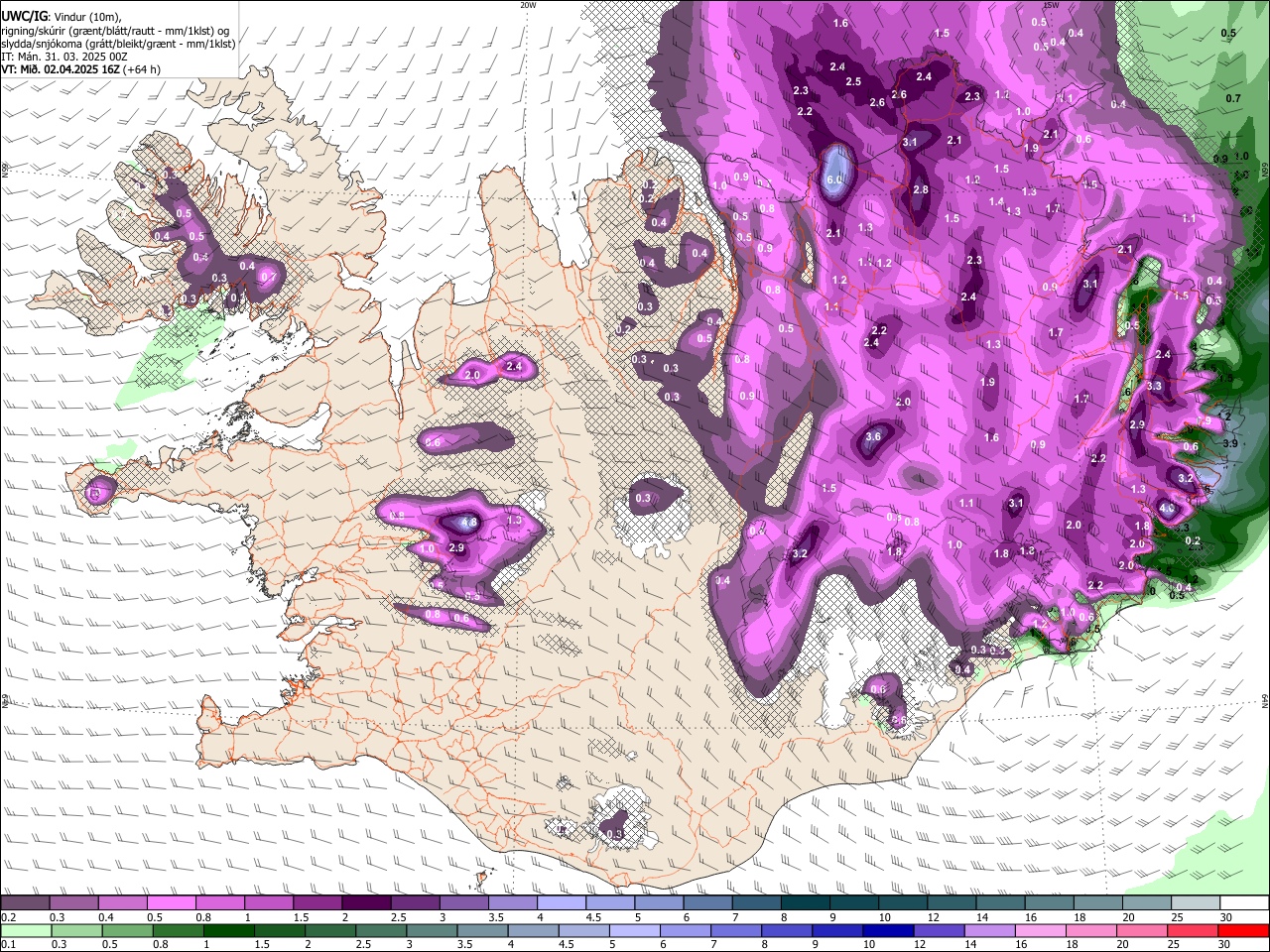This screenshot has width=1270, height=952.
Task: Click the pale pink 16 rain legend swatch
Action: (1041, 931)
